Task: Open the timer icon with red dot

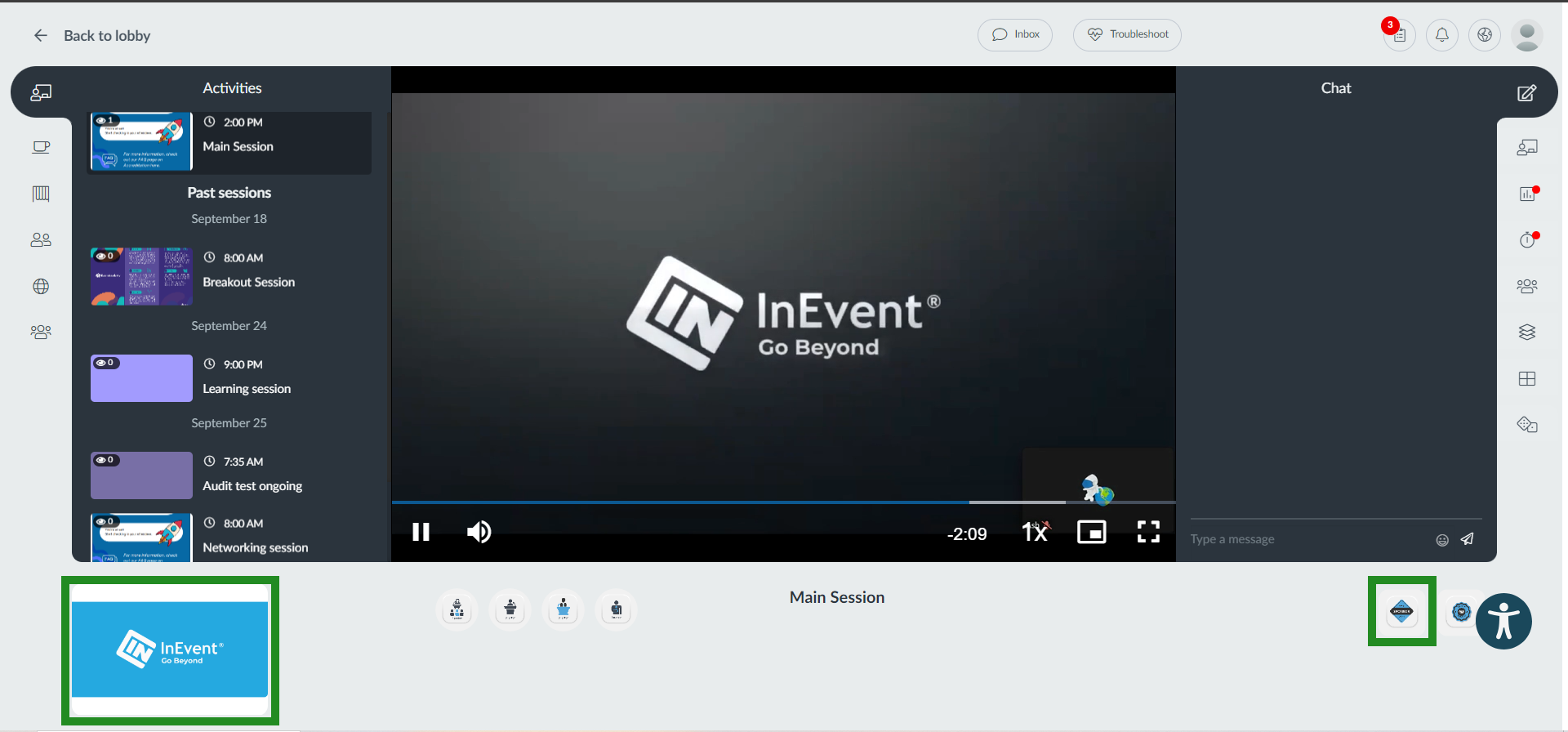Action: tap(1527, 239)
